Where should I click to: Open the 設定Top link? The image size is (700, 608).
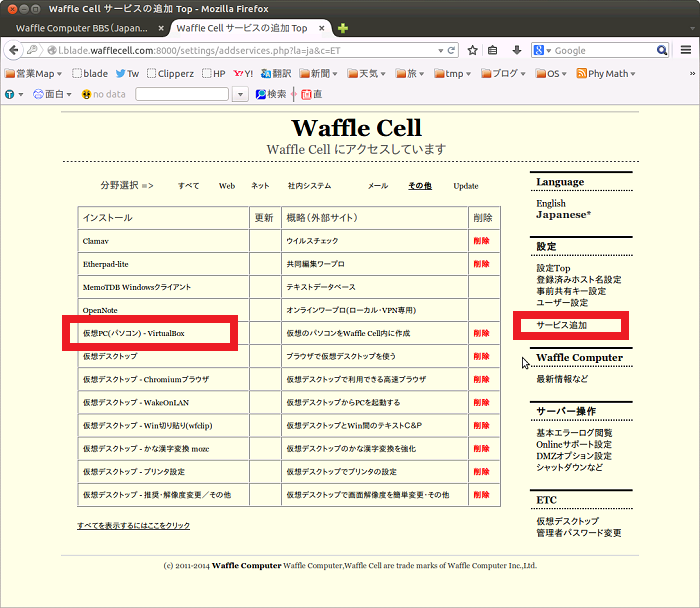(553, 268)
